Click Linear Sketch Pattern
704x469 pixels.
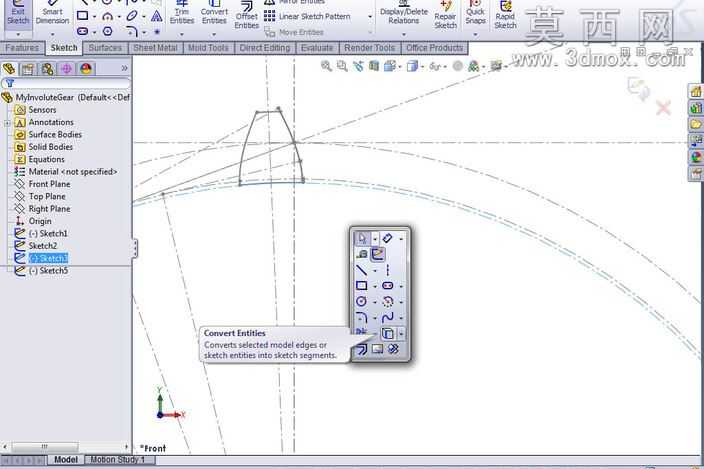tap(307, 17)
